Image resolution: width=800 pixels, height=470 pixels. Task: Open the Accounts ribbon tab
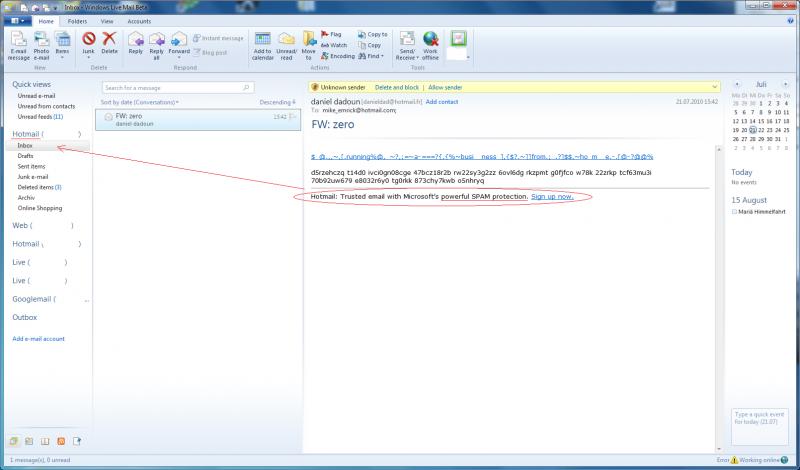tap(139, 20)
